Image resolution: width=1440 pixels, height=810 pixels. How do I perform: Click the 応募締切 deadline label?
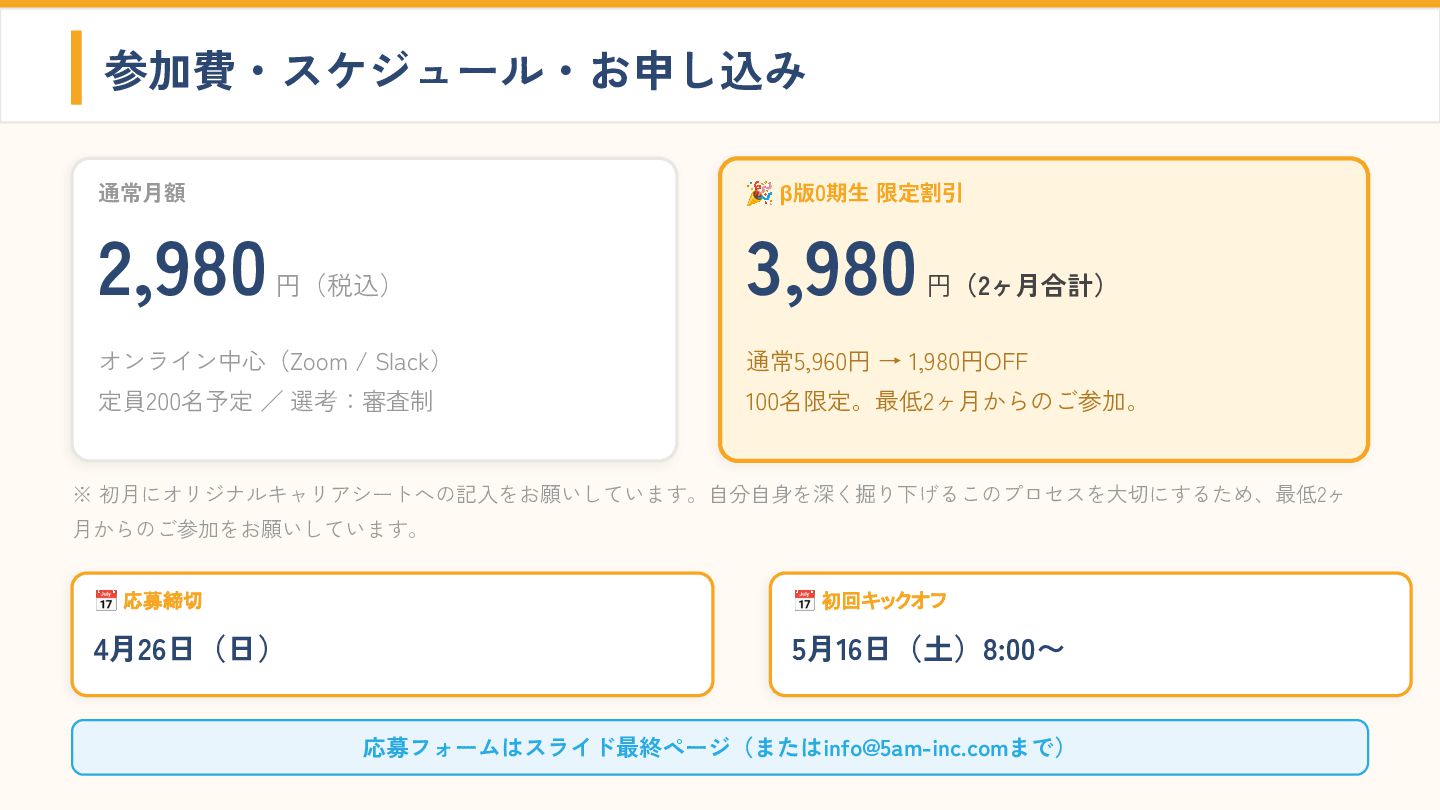tap(163, 601)
